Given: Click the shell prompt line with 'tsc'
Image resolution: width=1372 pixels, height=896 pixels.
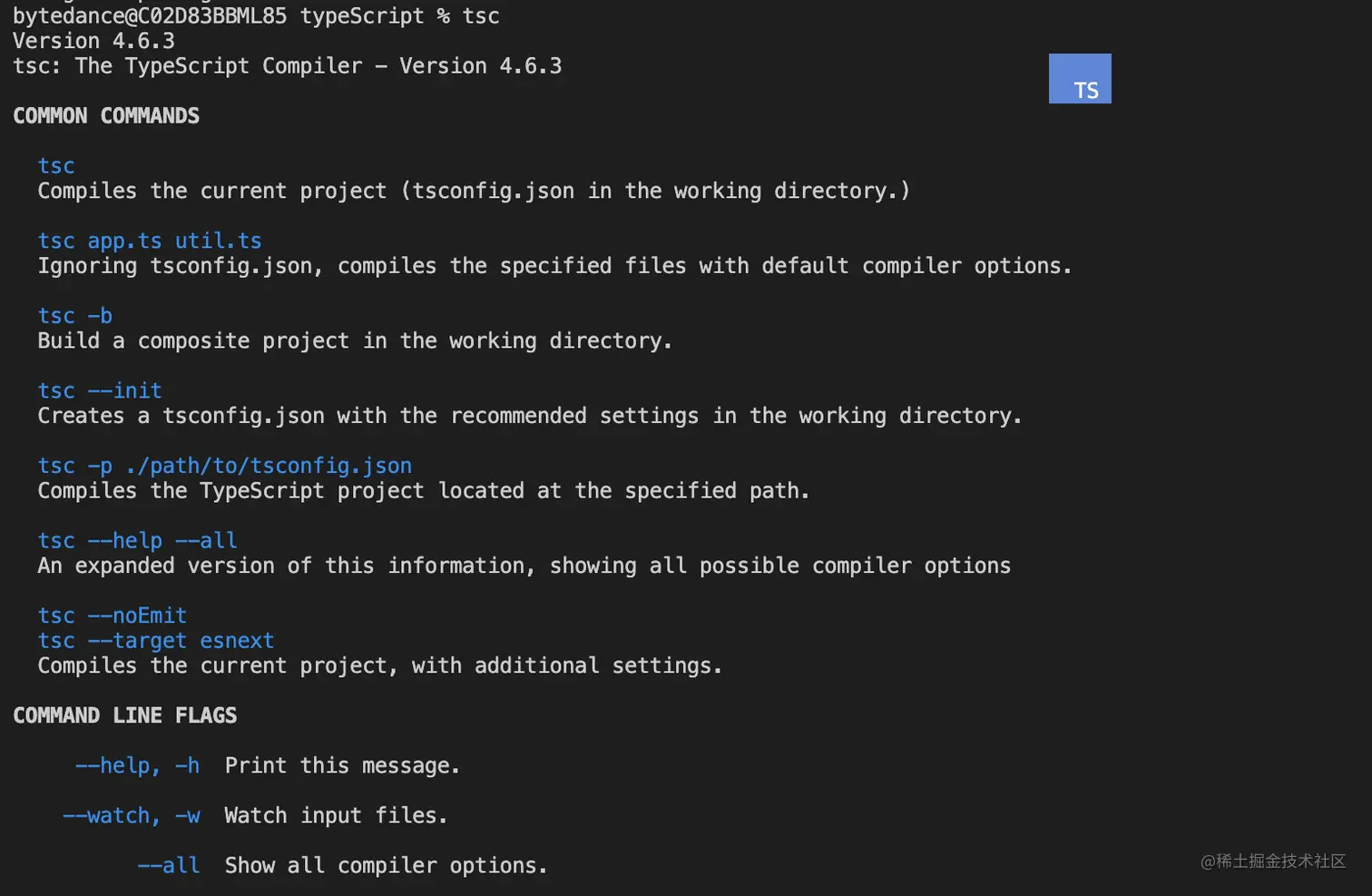Looking at the screenshot, I should [256, 16].
